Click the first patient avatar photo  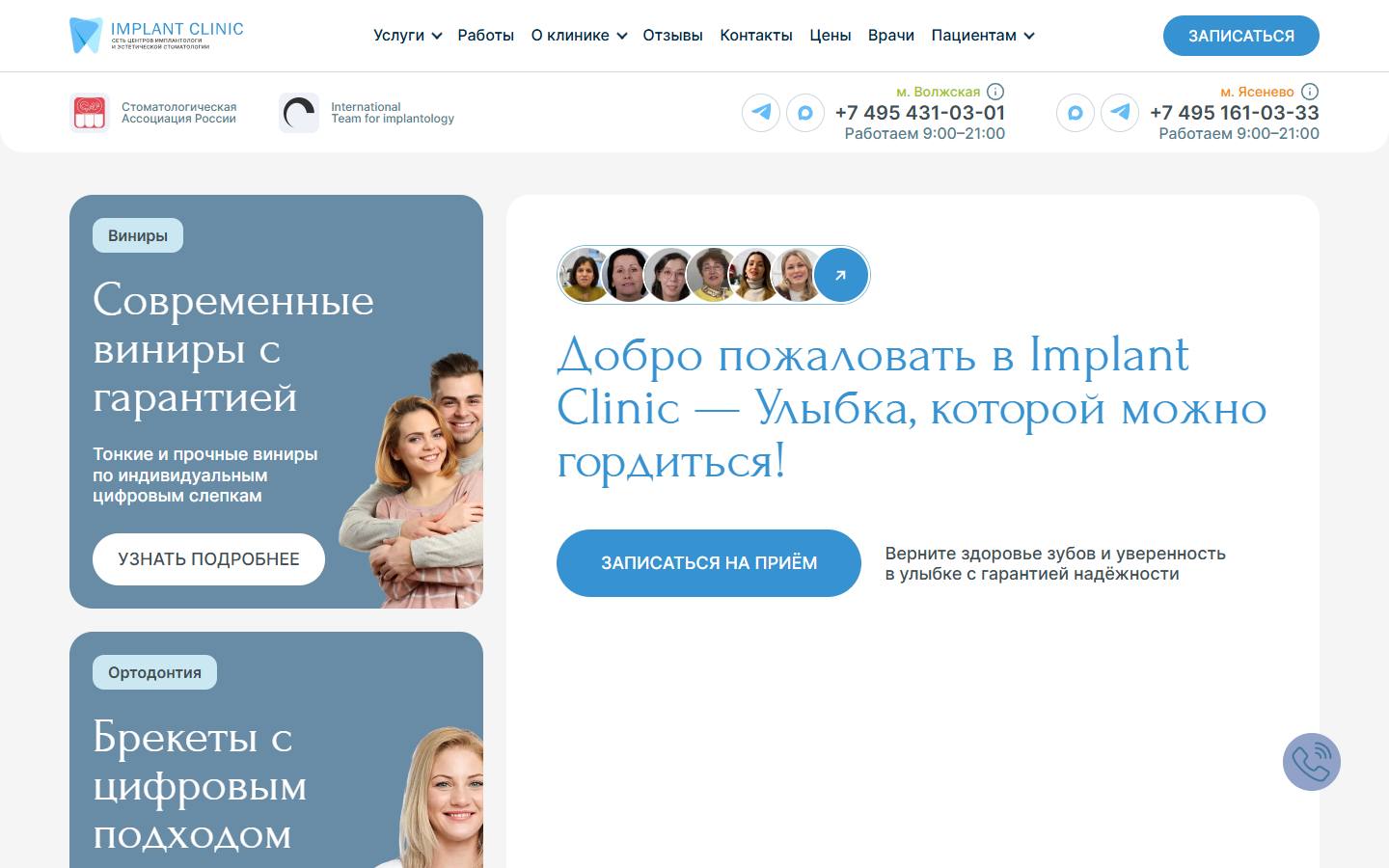(583, 275)
